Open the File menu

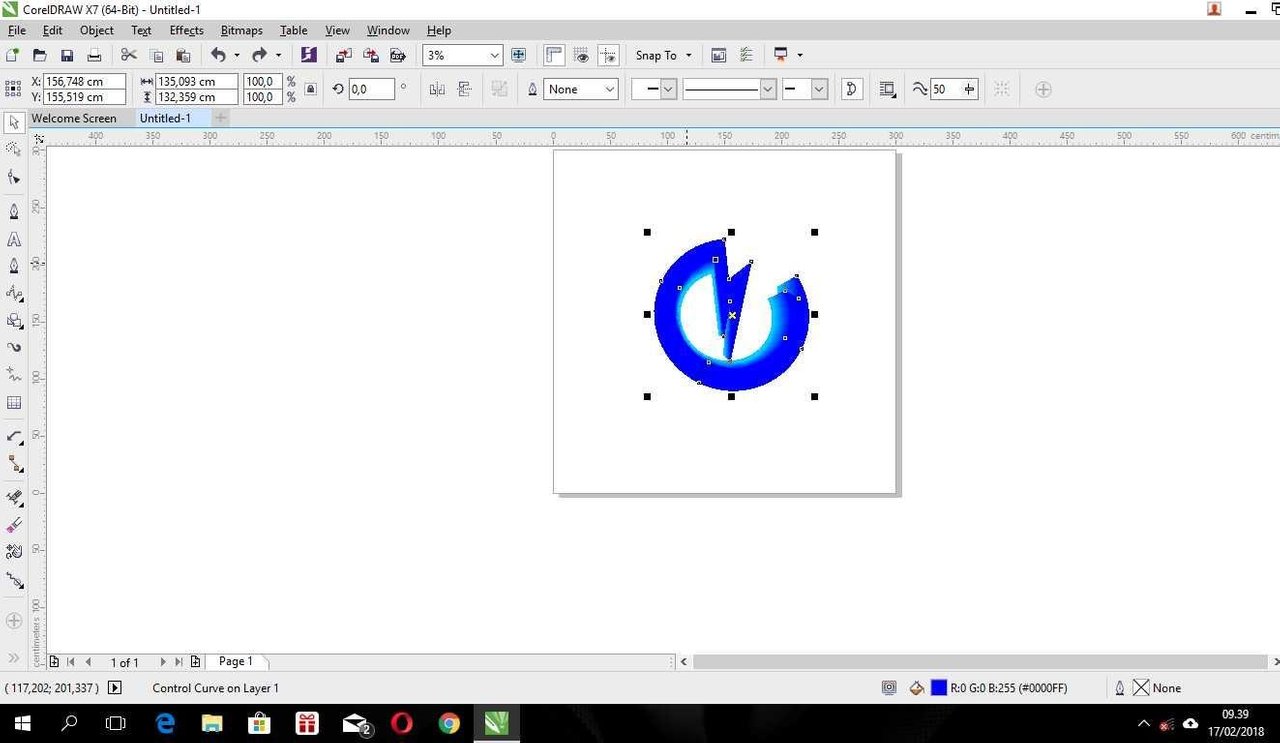16,30
